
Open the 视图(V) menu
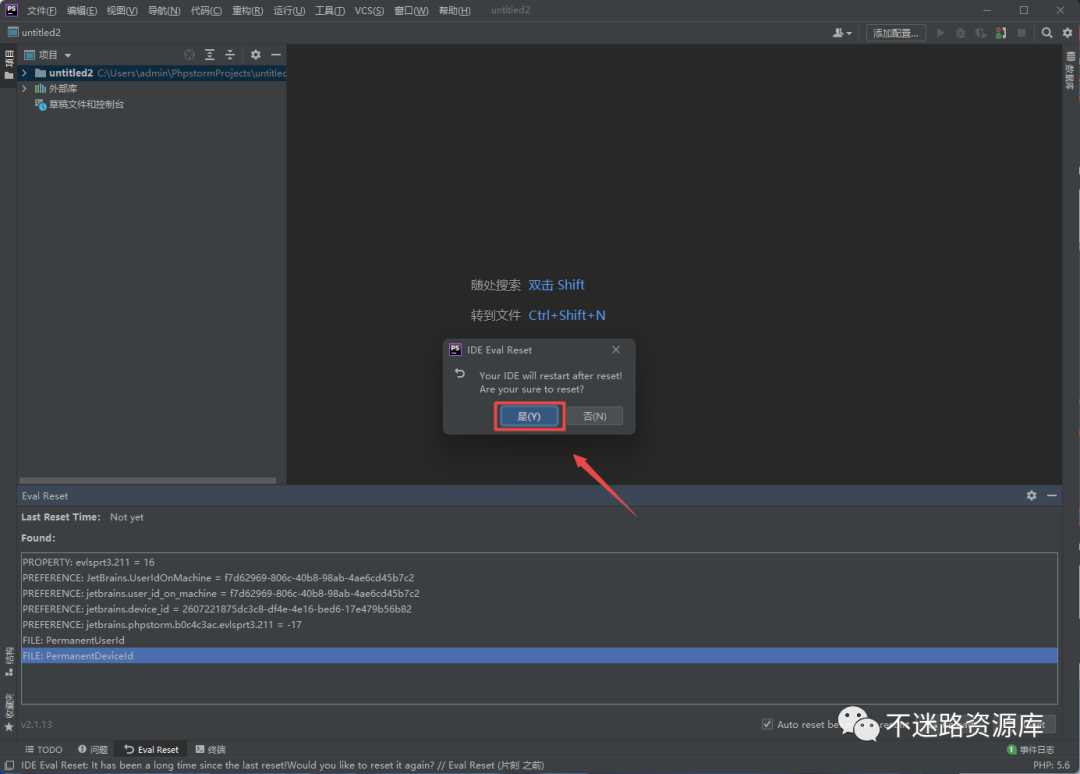[122, 10]
